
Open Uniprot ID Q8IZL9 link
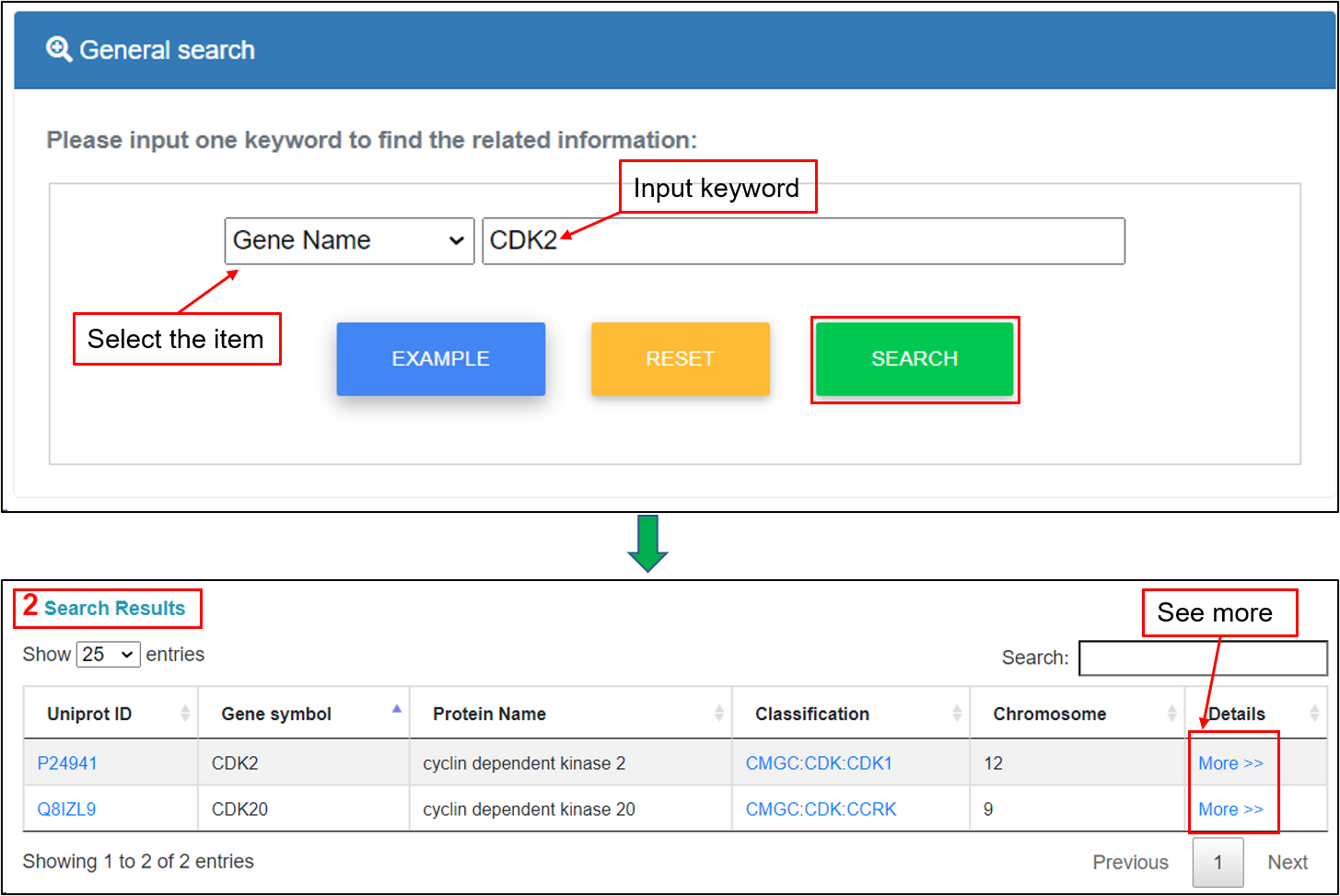click(x=66, y=809)
